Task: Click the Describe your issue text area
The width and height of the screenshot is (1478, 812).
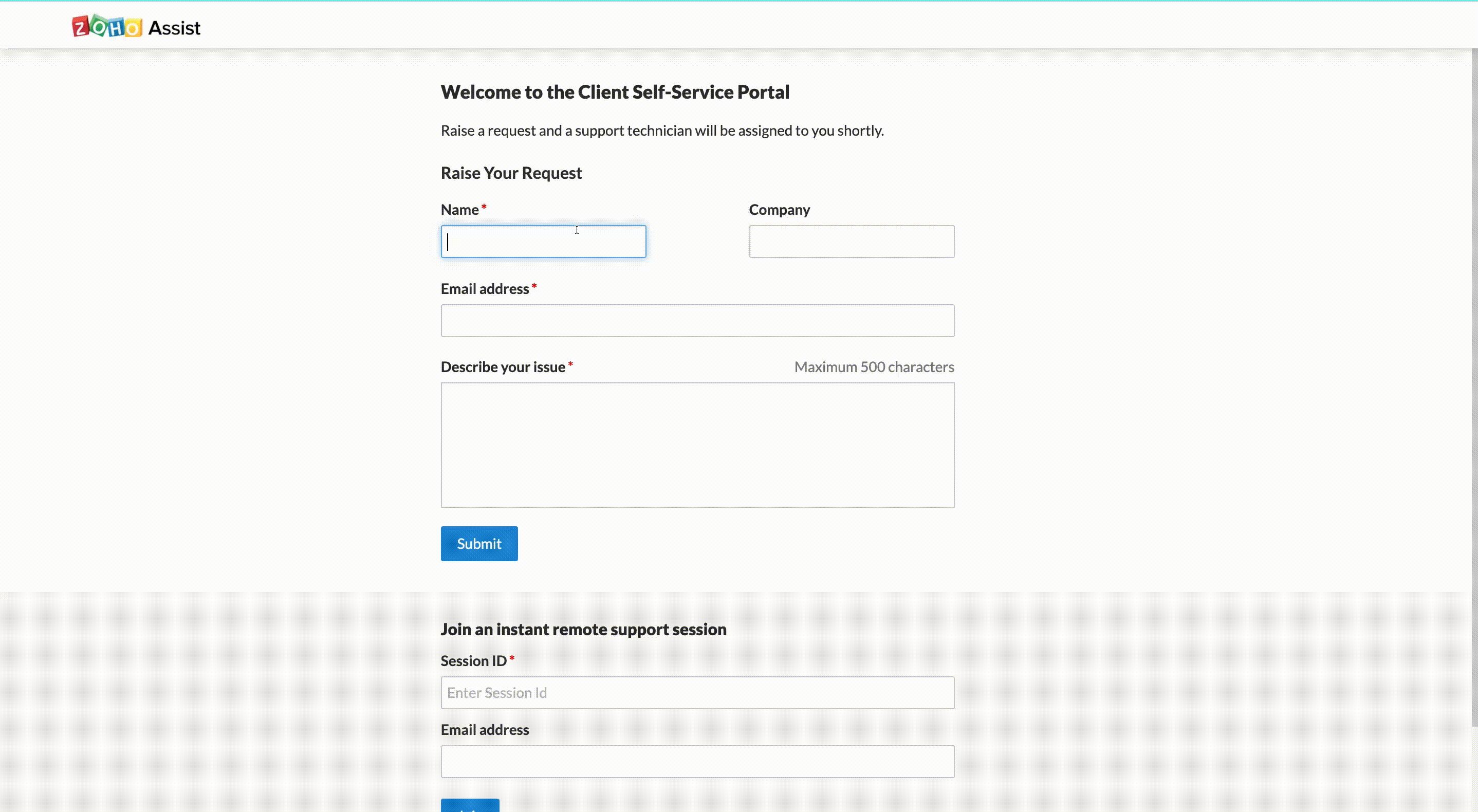Action: [x=697, y=445]
